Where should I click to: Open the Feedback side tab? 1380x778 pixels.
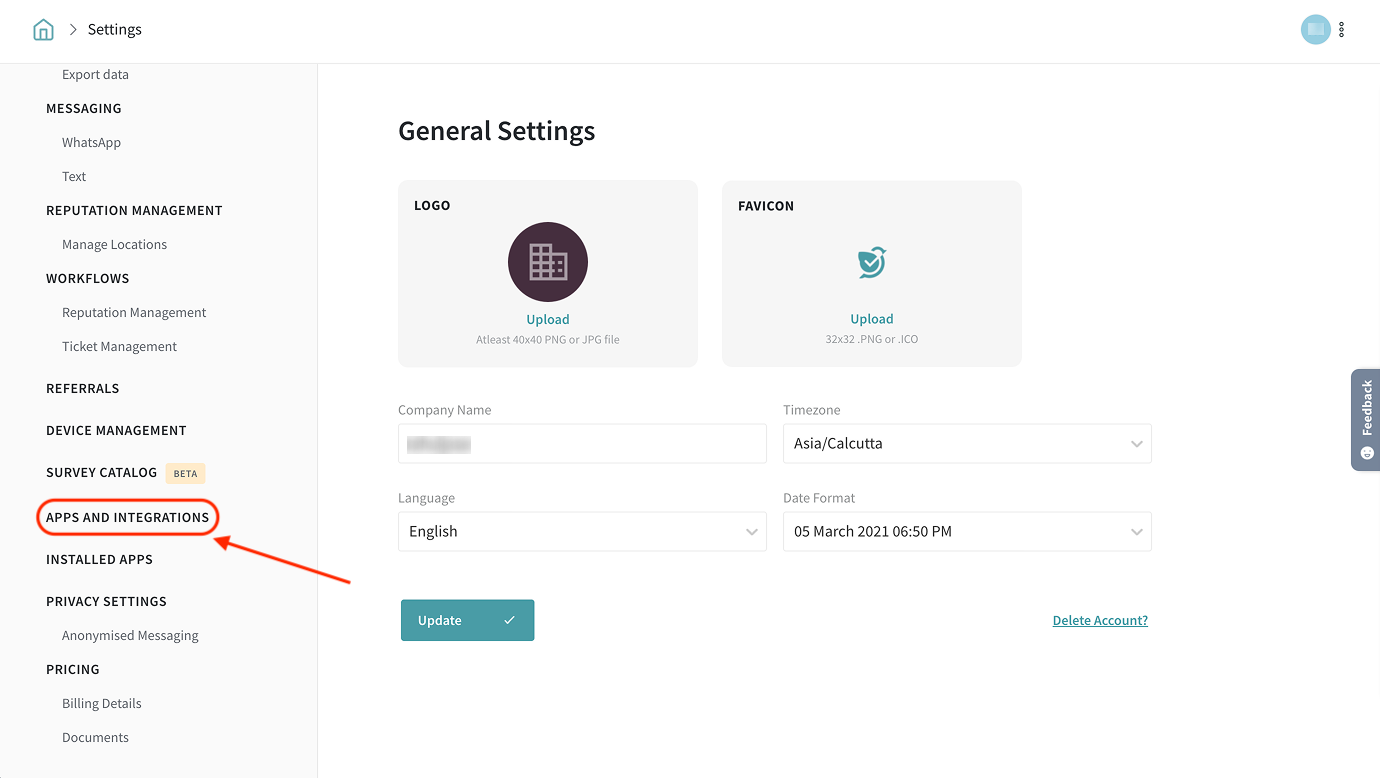1366,419
